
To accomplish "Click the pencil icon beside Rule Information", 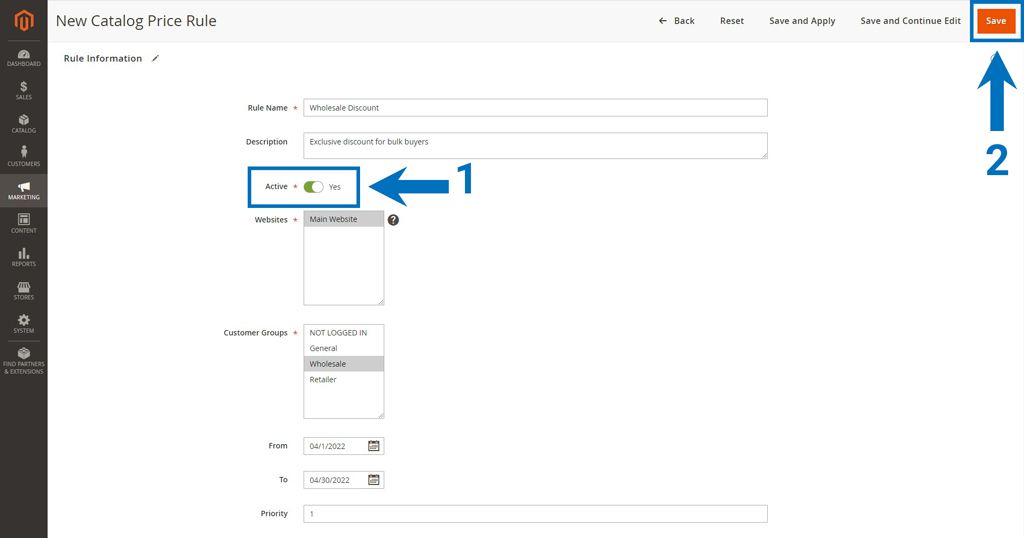I will (155, 58).
